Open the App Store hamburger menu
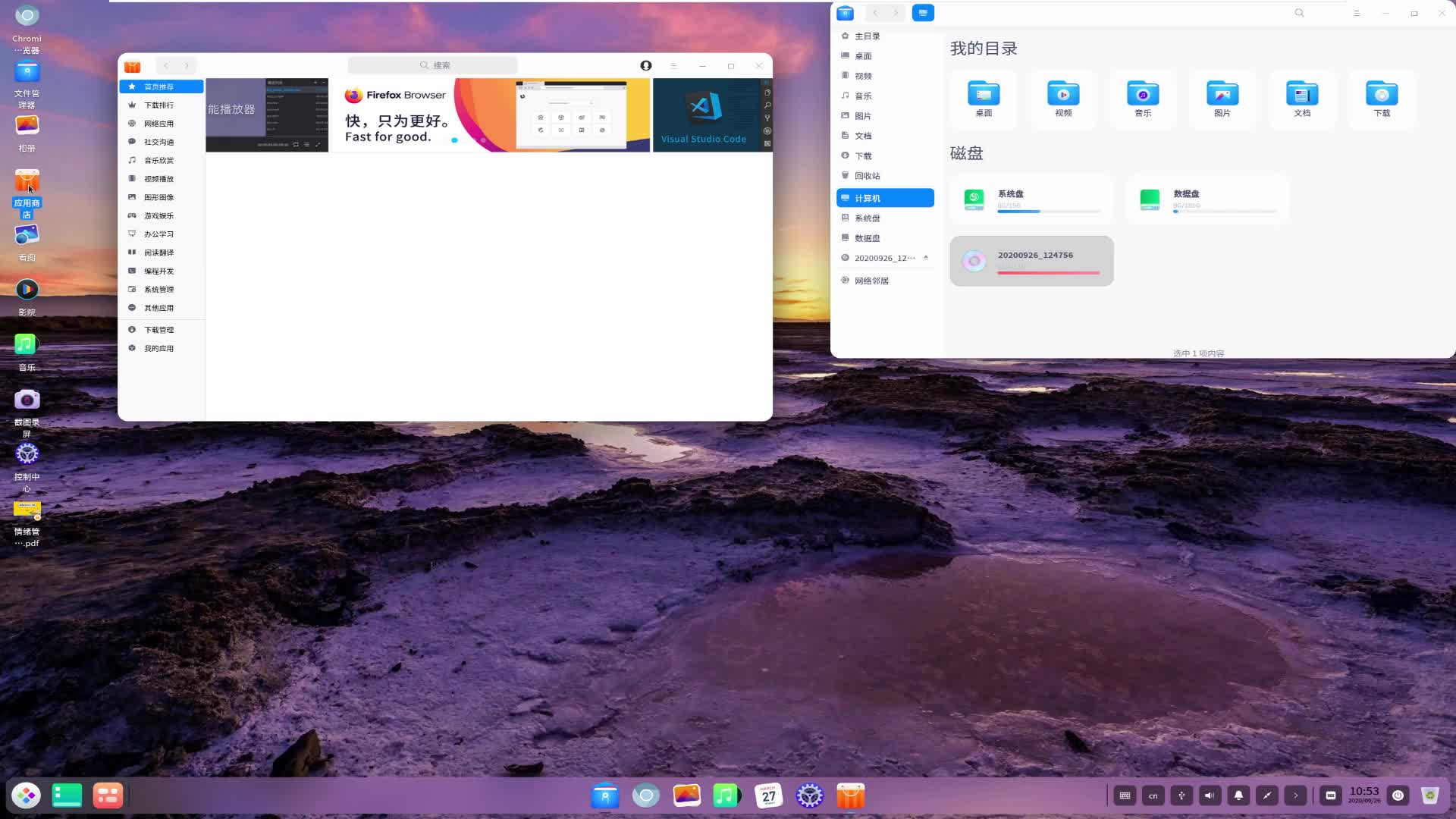Image resolution: width=1456 pixels, height=819 pixels. (x=673, y=65)
